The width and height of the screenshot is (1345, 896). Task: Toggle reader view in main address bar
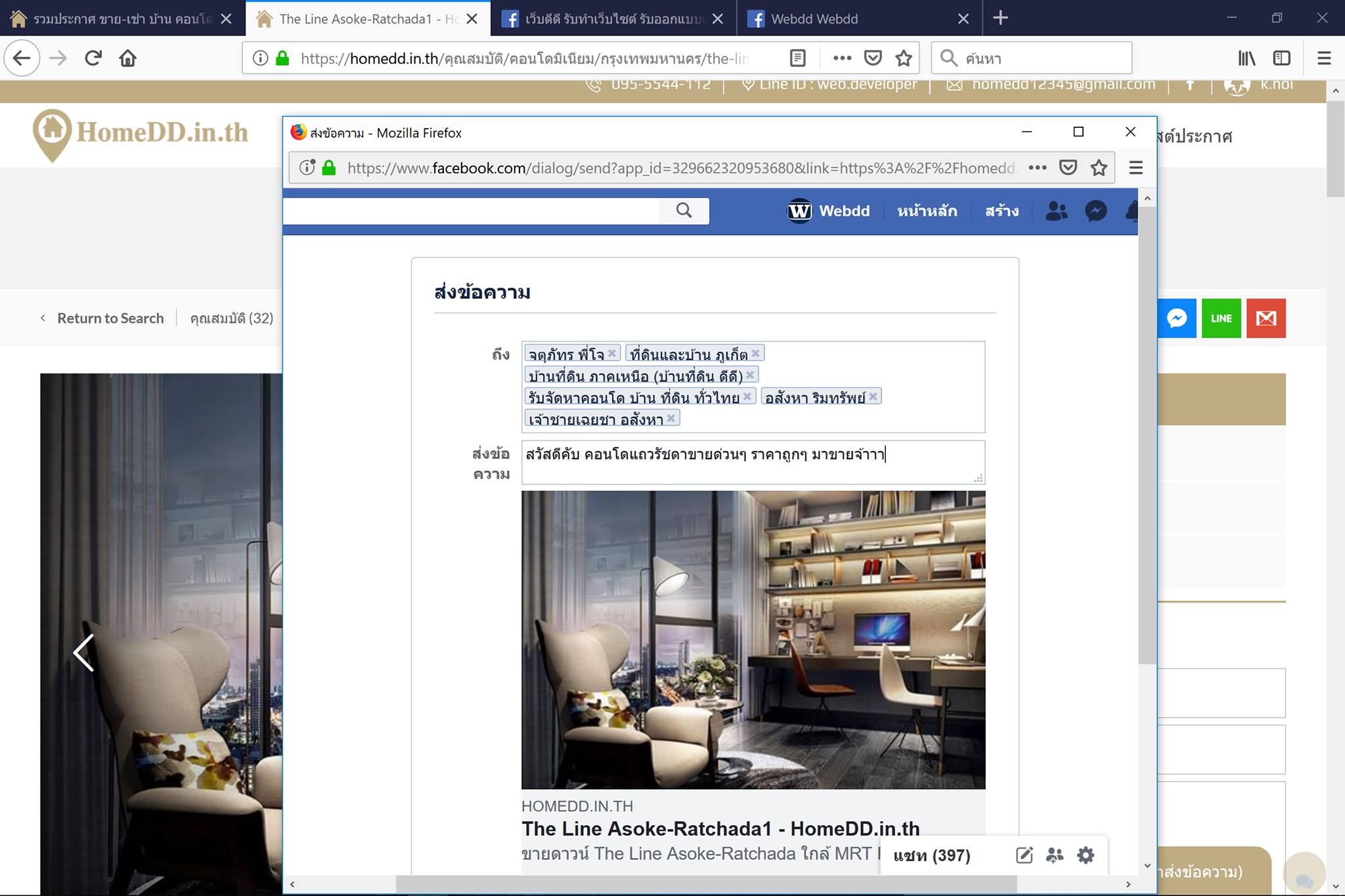click(797, 58)
